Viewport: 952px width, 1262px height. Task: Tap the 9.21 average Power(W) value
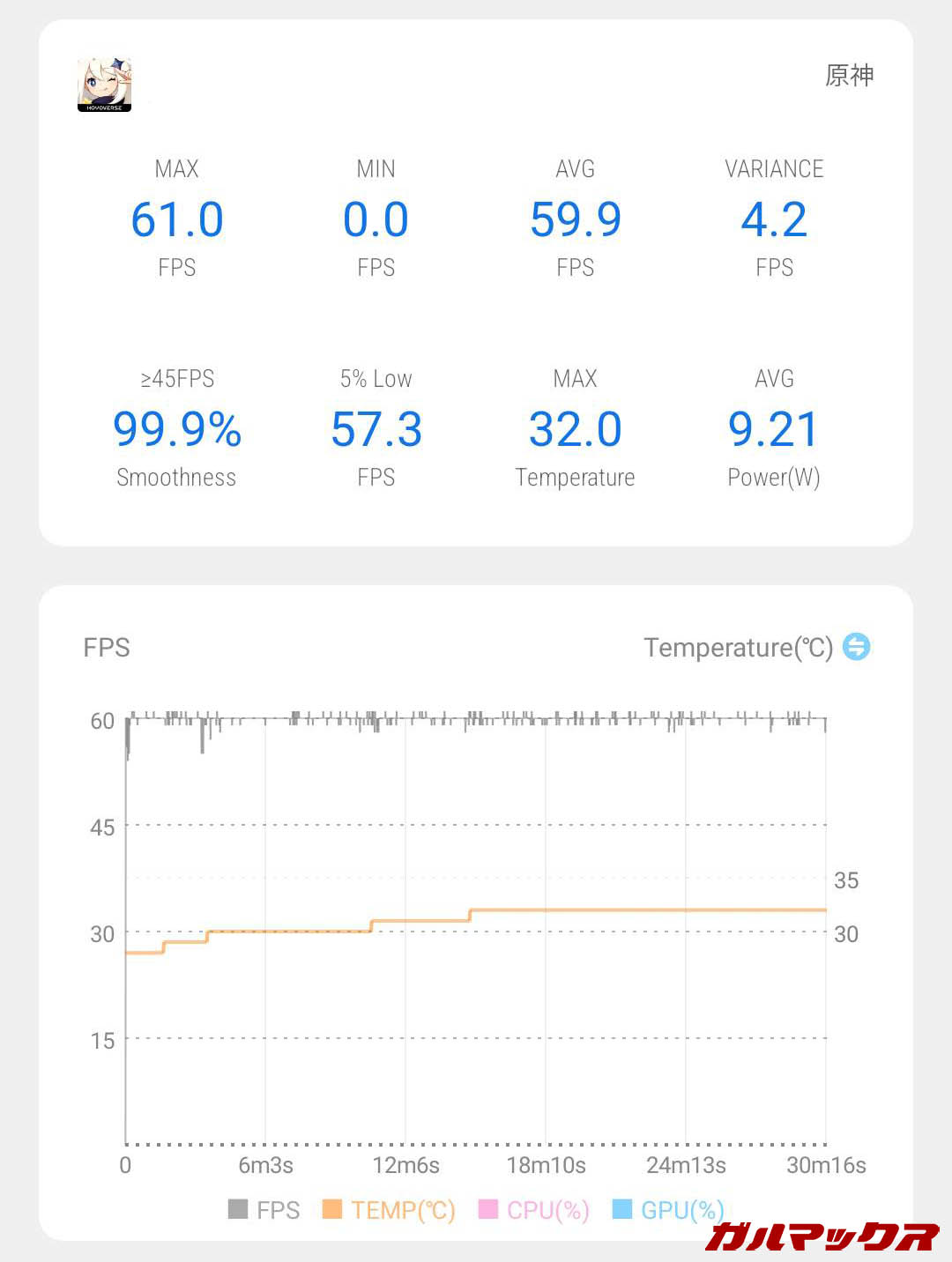(774, 429)
